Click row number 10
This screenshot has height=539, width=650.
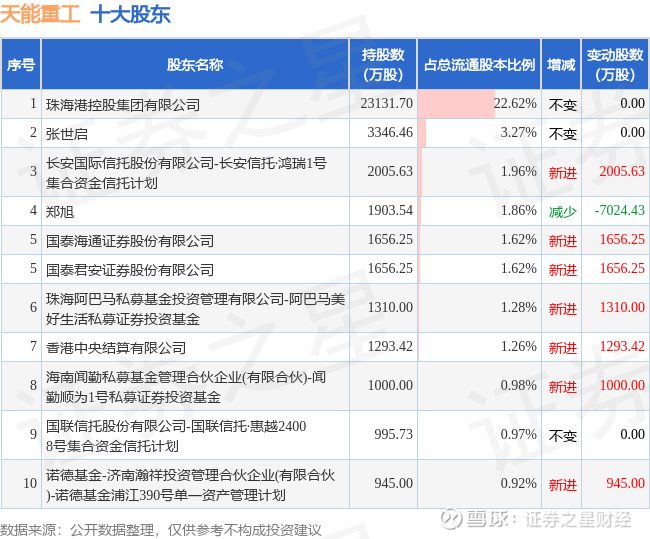[30, 483]
